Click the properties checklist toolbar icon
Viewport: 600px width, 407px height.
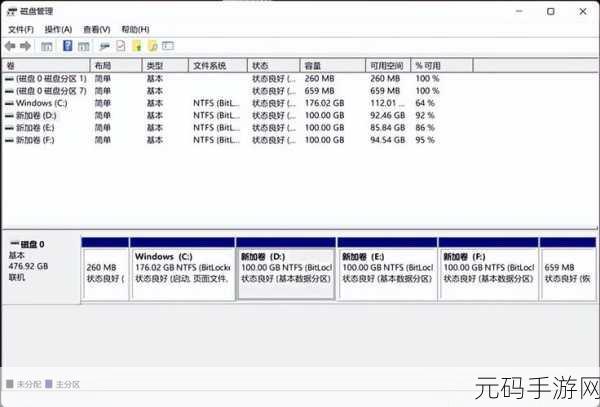point(121,46)
